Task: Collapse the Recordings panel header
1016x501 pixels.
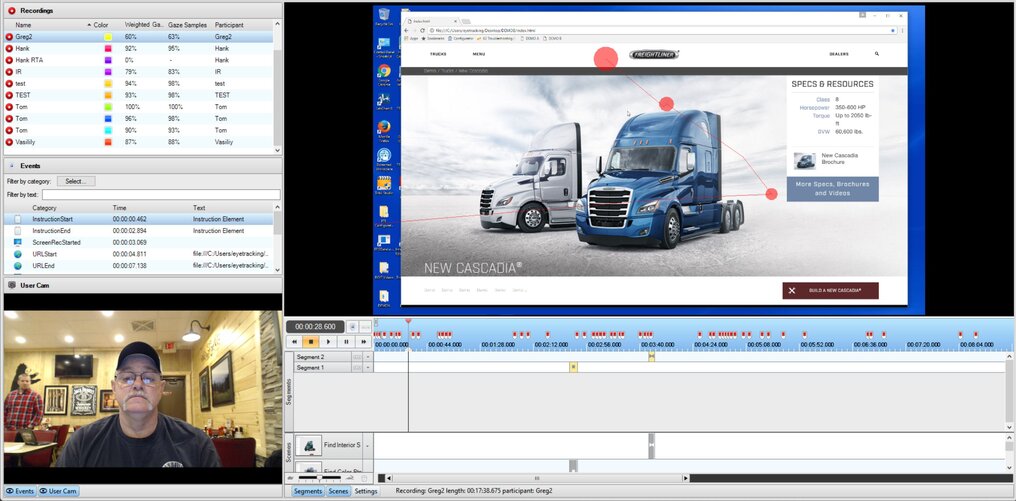Action: (143, 10)
